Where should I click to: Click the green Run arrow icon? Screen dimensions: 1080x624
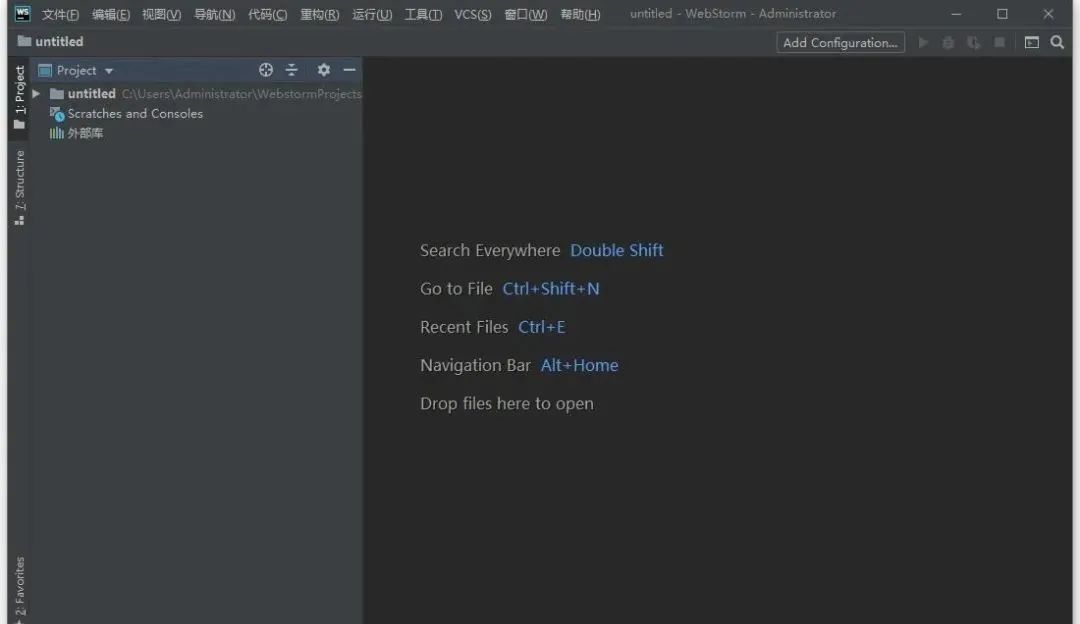point(923,42)
